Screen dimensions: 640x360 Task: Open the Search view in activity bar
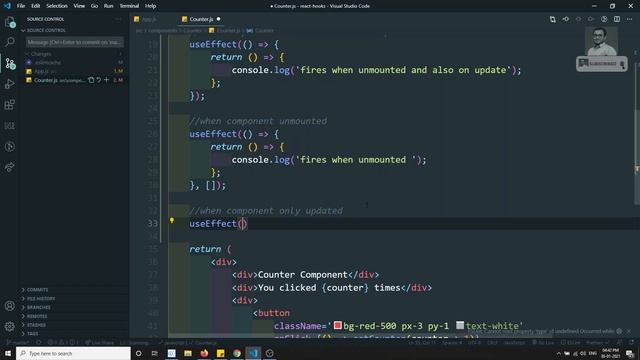click(x=10, y=42)
